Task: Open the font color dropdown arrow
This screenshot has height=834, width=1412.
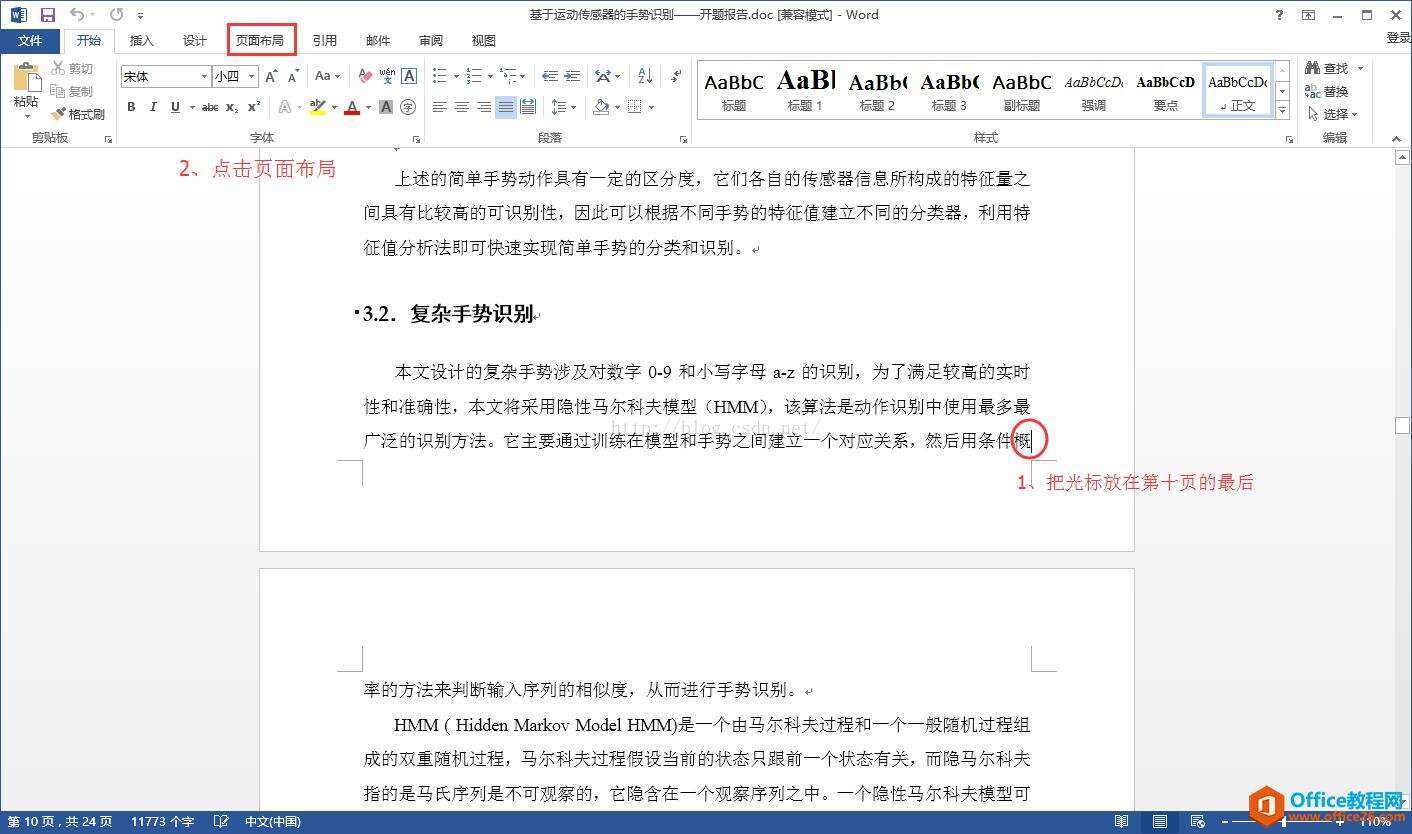Action: (367, 107)
